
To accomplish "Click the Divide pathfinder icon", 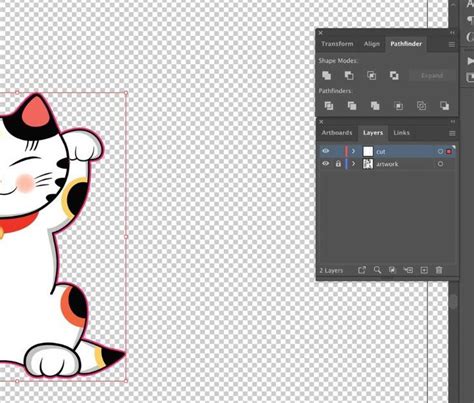I will [x=329, y=106].
